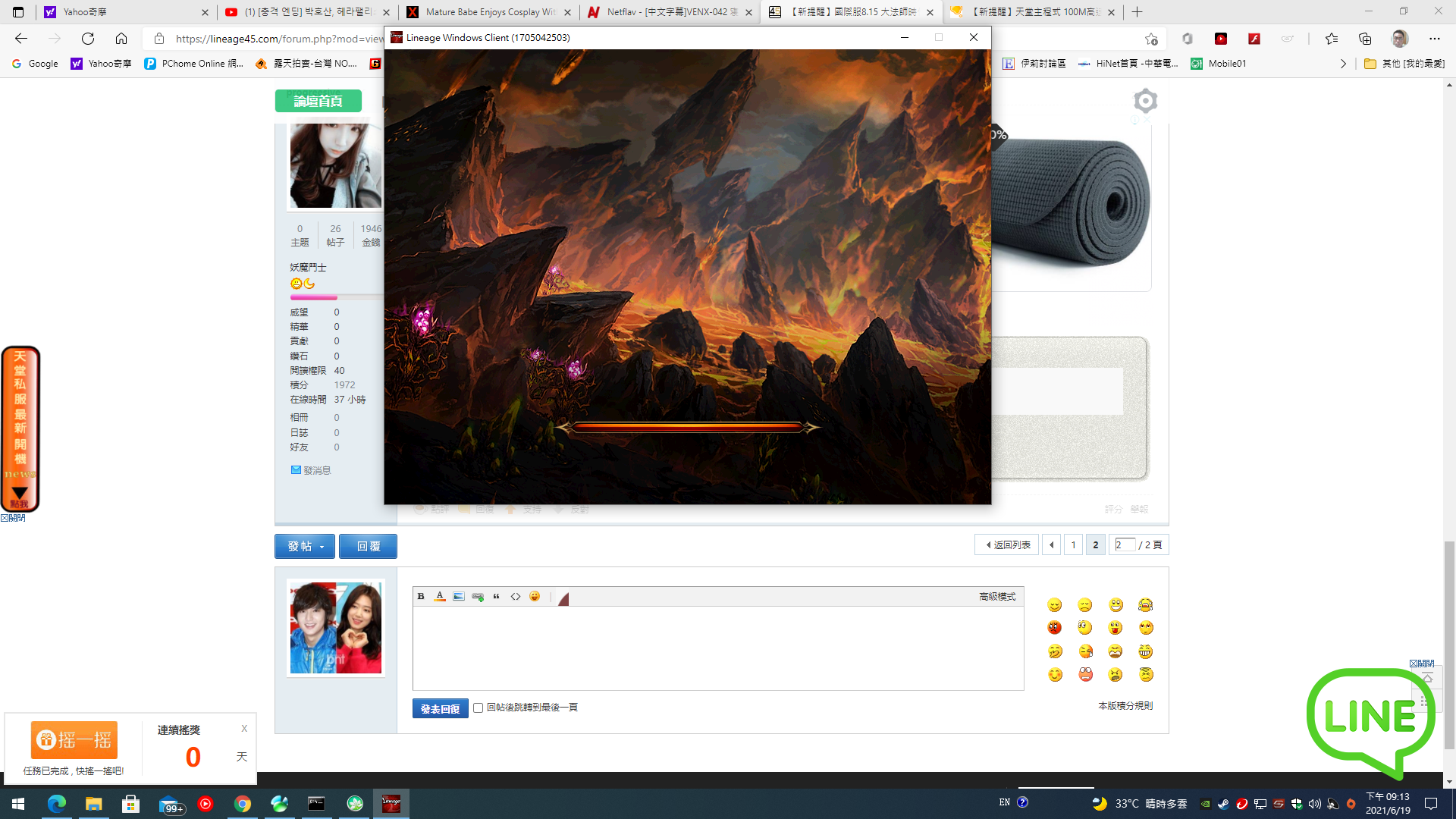This screenshot has height=819, width=1456.
Task: Open the browser home page
Action: [121, 39]
